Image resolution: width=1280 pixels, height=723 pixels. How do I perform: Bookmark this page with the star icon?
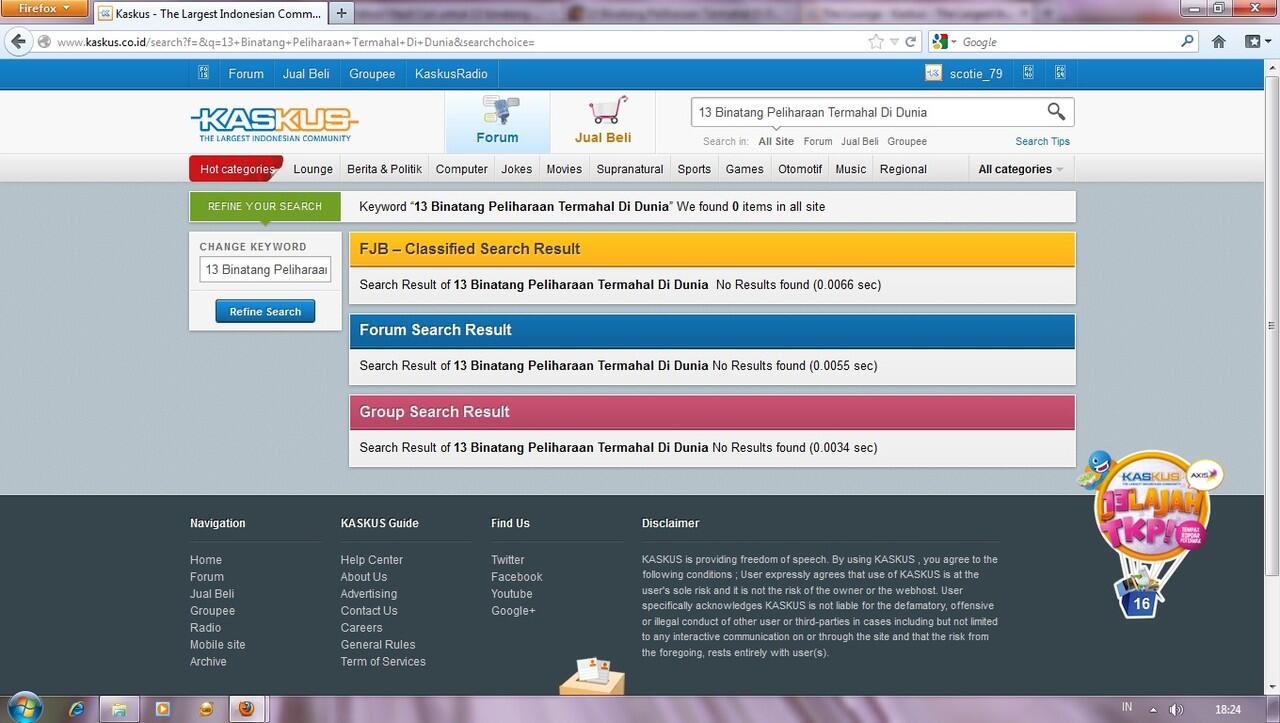(x=876, y=42)
